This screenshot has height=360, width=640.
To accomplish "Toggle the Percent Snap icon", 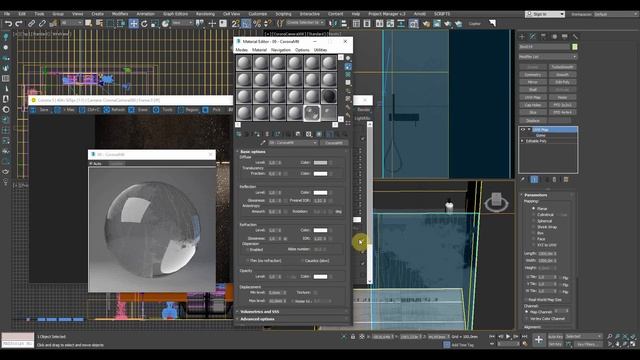I will coord(257,24).
